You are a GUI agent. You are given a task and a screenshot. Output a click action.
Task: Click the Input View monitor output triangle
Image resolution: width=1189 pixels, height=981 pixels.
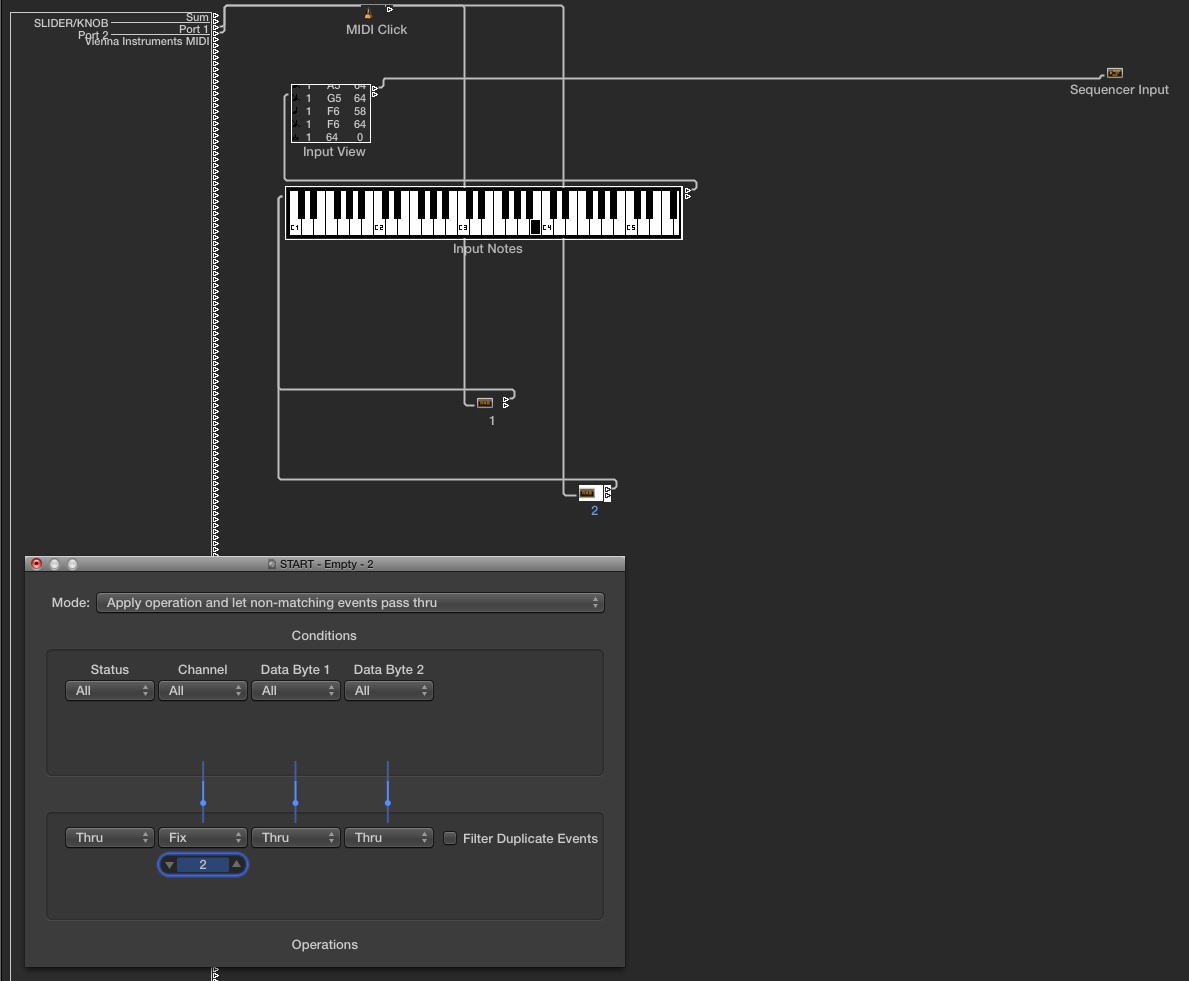(375, 92)
